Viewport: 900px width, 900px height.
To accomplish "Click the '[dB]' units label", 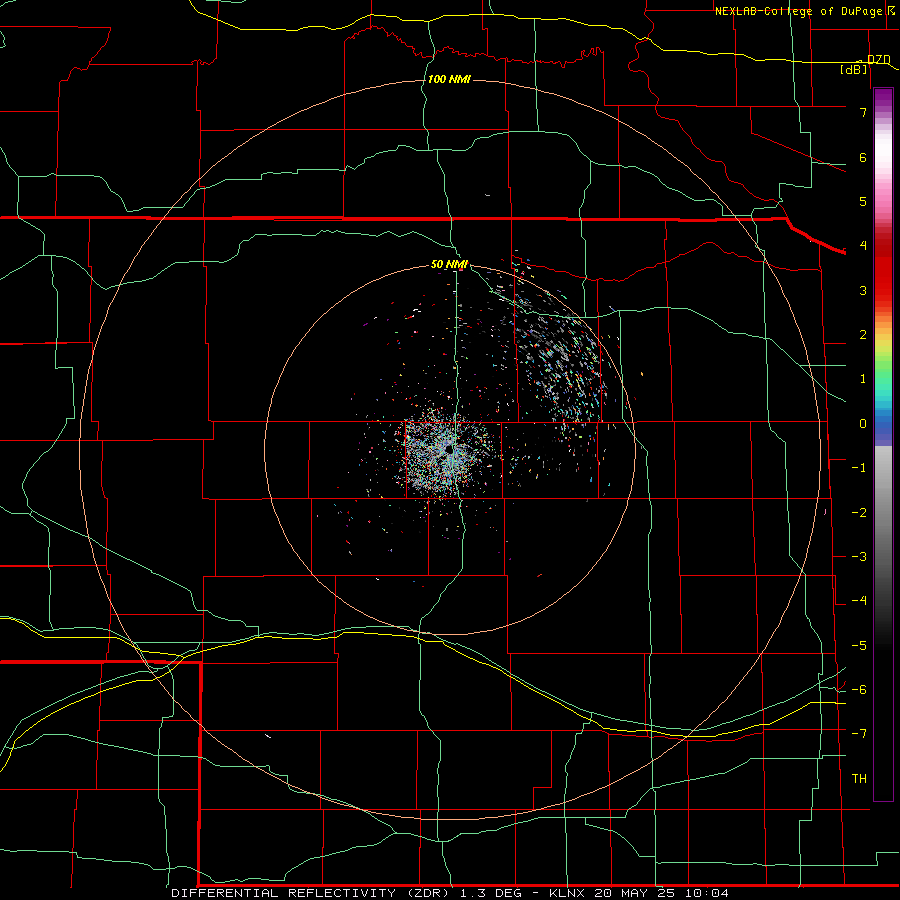I will click(x=854, y=70).
